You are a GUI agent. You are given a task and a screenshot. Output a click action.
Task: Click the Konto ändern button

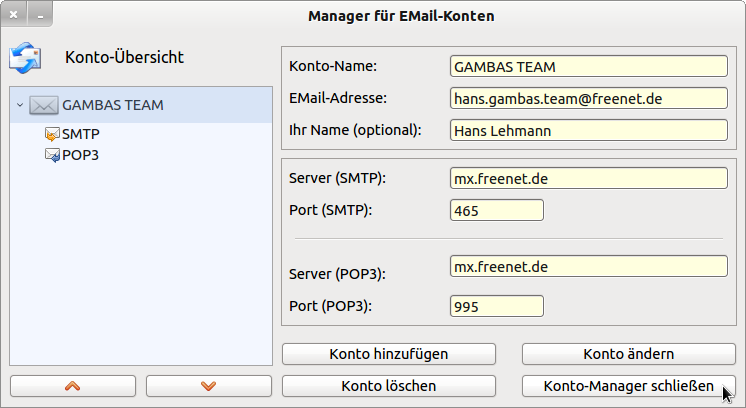pos(628,354)
